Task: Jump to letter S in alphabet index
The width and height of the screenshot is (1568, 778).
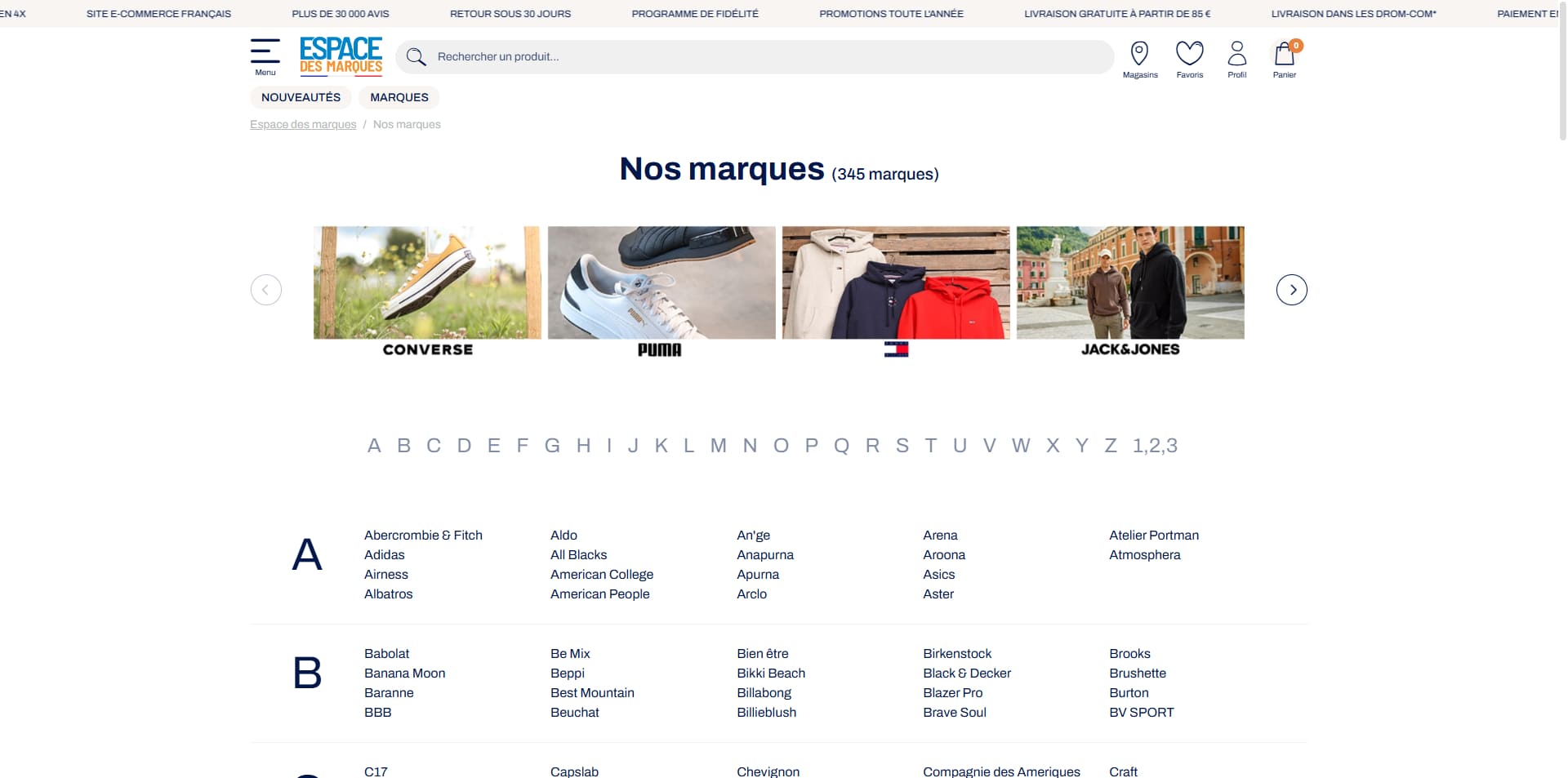Action: point(902,446)
